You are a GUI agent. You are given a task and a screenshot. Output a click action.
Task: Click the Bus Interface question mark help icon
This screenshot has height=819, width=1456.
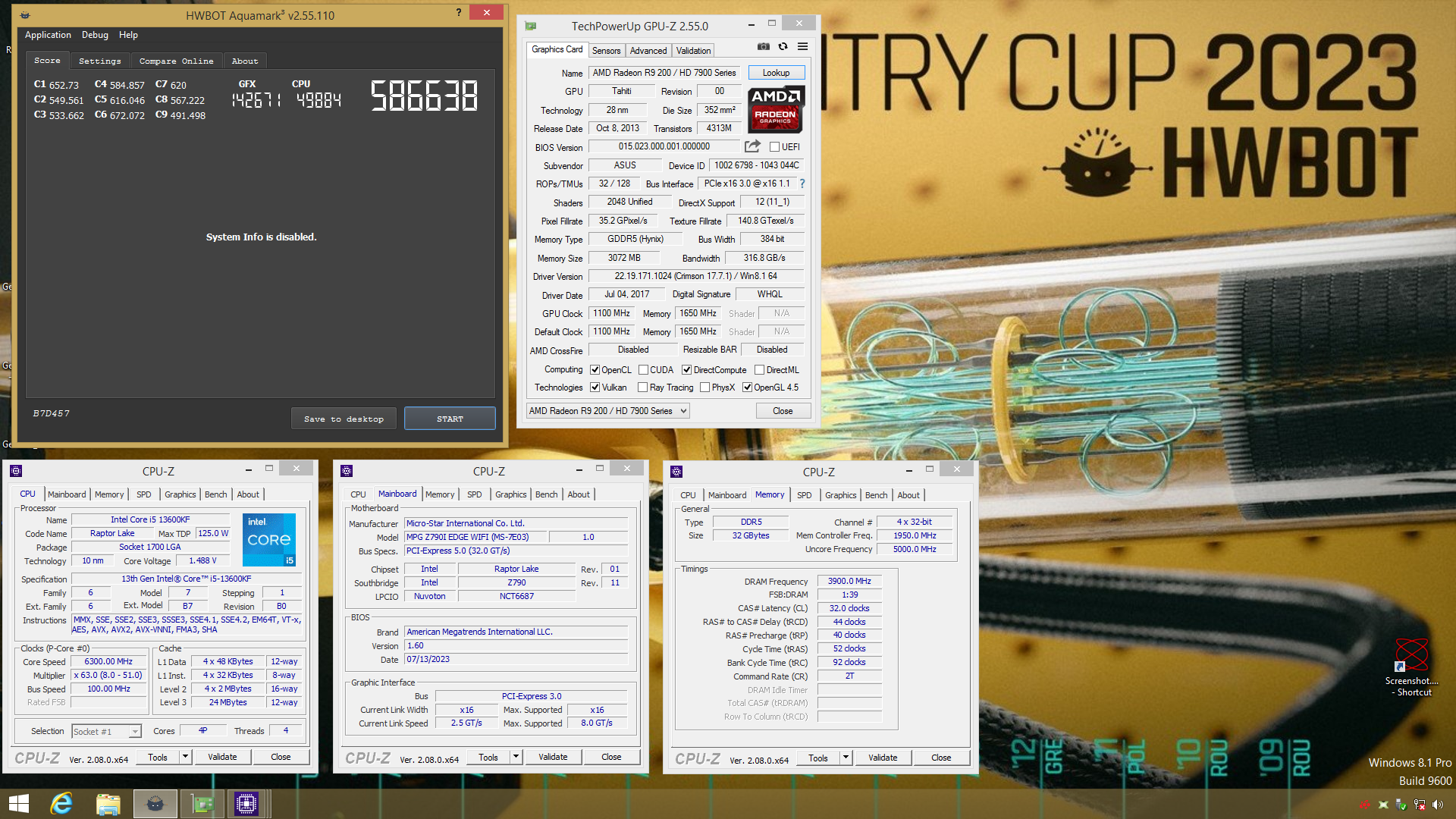coord(802,184)
